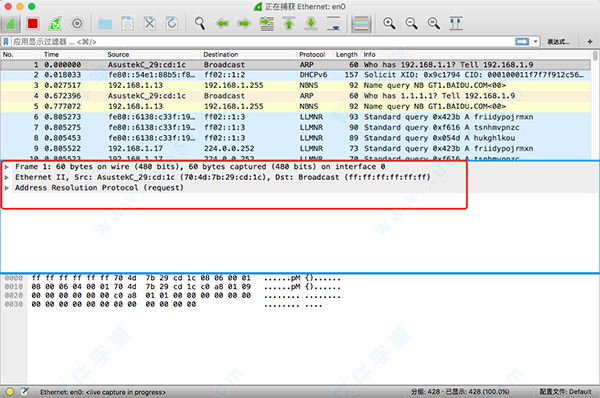The height and width of the screenshot is (398, 600).
Task: Select packet 5 NBNS at 0.777072
Action: coord(296,106)
